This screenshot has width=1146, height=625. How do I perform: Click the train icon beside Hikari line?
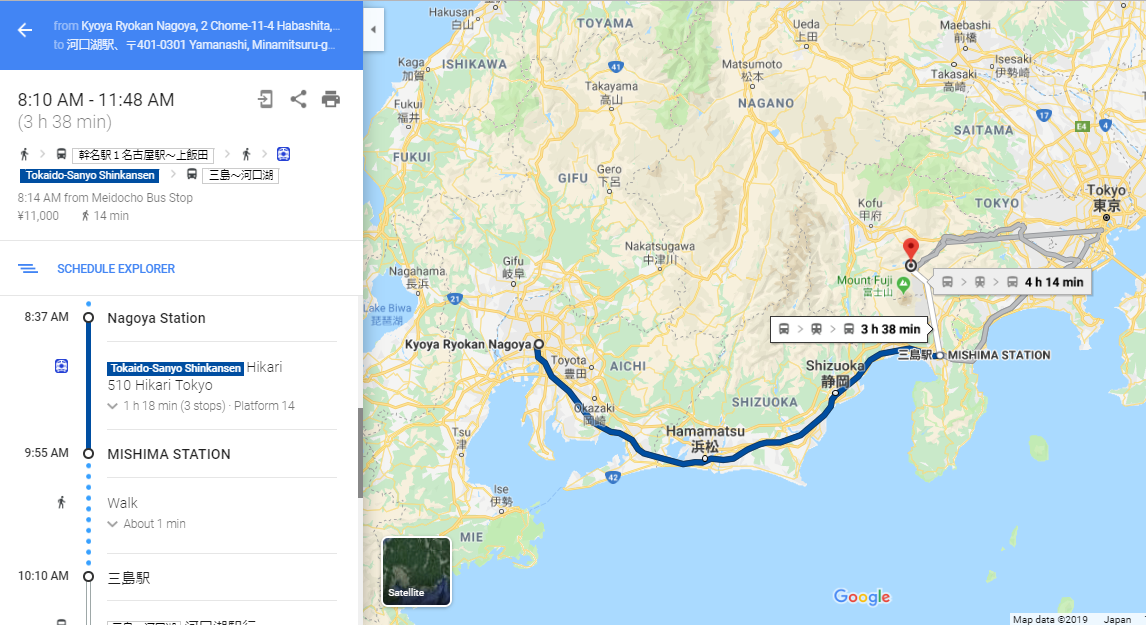61,365
